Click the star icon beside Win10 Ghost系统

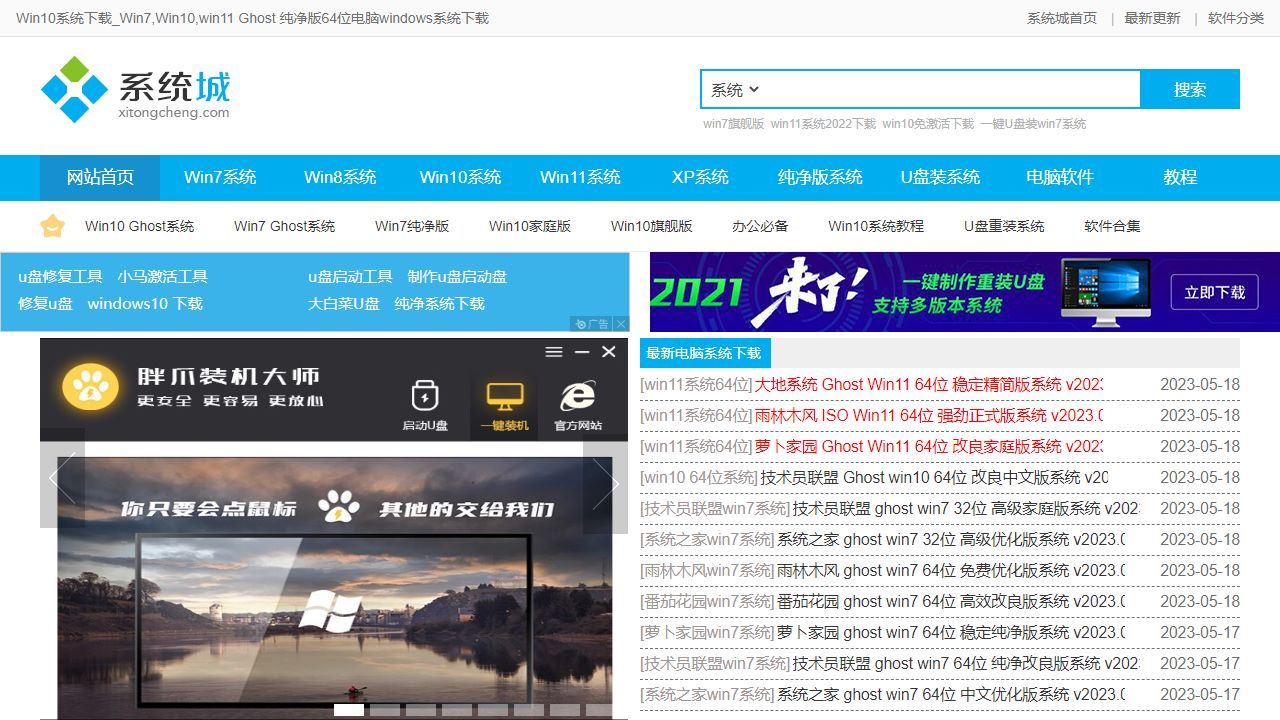pyautogui.click(x=52, y=226)
